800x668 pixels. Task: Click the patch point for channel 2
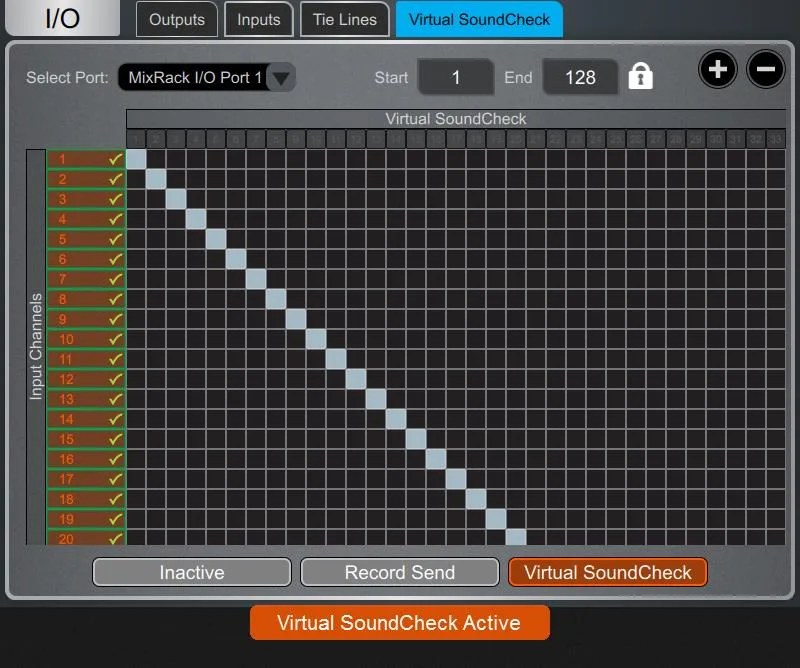[156, 179]
